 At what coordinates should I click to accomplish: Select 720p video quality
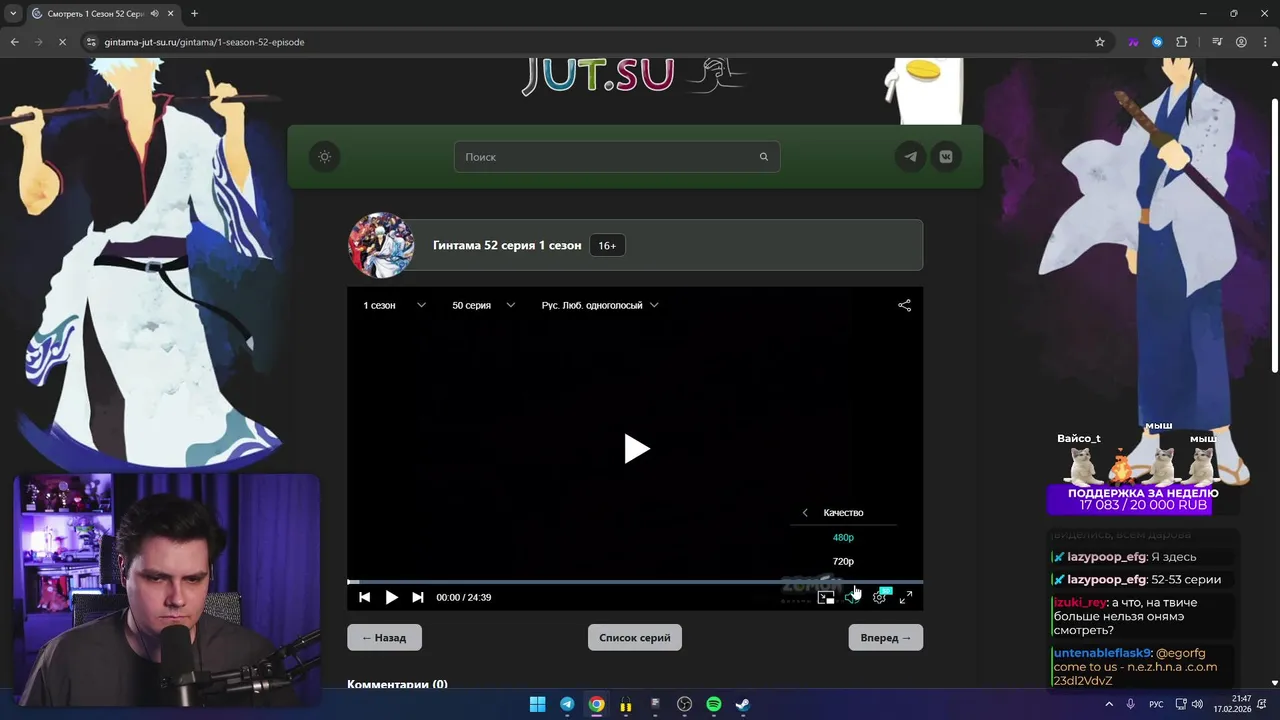843,561
